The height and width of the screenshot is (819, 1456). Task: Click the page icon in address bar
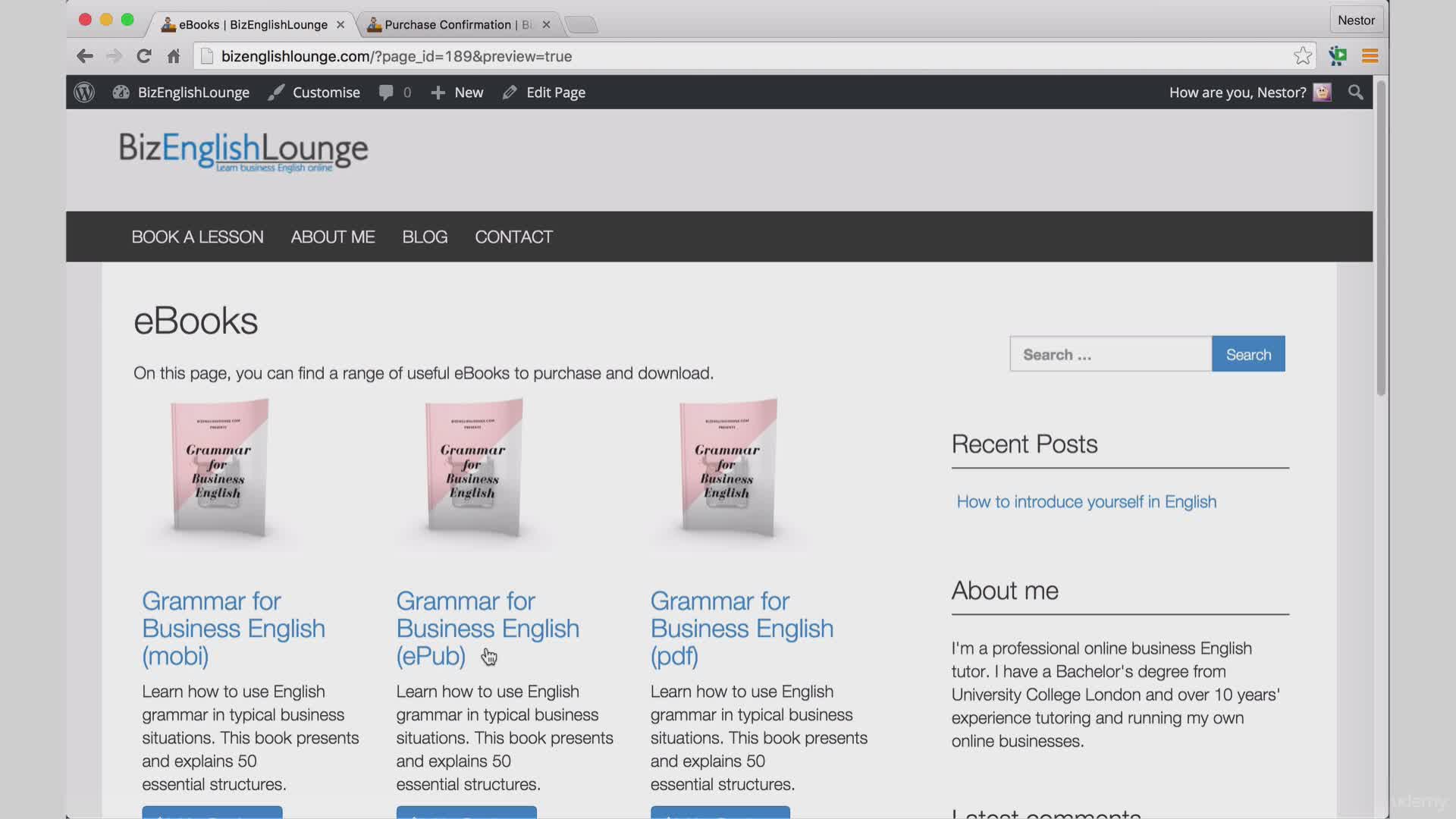(206, 56)
